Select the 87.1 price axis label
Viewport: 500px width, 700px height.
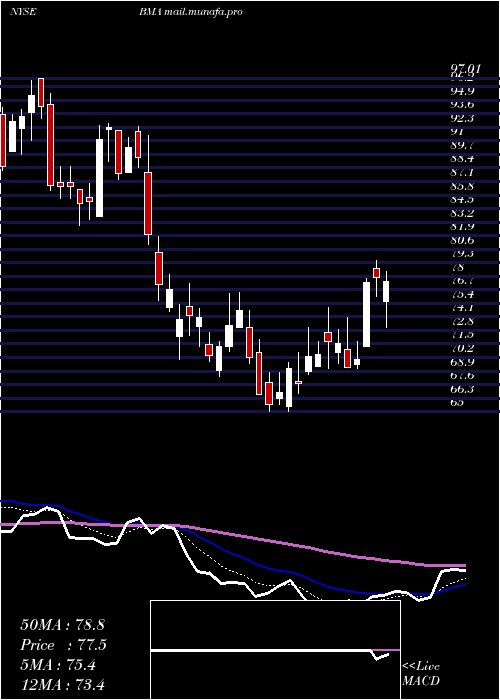462,172
